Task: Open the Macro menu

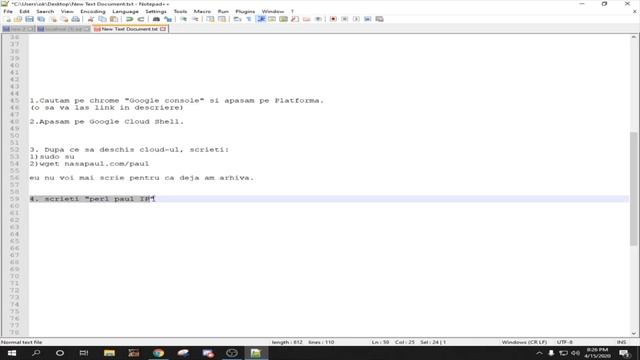Action: coord(202,11)
